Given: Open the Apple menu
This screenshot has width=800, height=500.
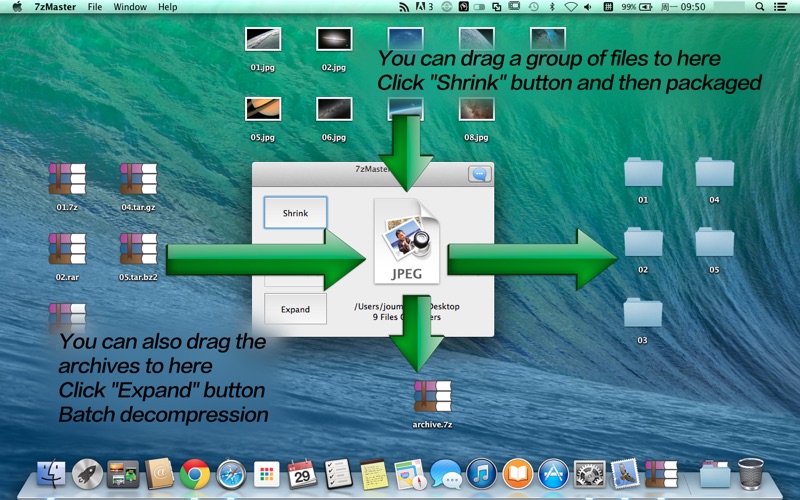Looking at the screenshot, I should coord(17,7).
